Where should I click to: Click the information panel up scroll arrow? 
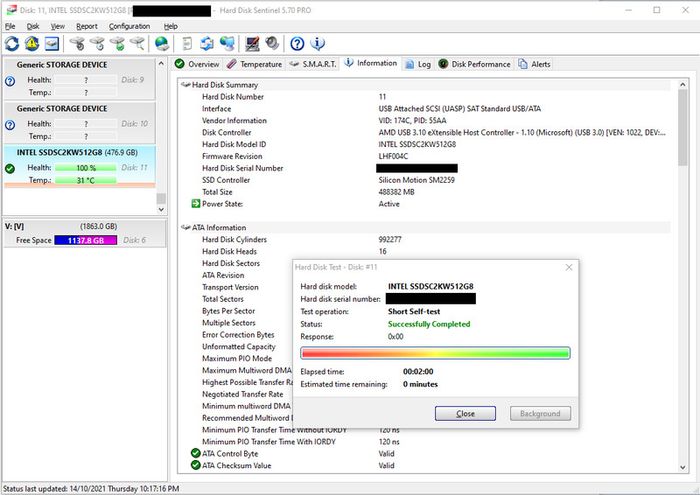coord(683,84)
